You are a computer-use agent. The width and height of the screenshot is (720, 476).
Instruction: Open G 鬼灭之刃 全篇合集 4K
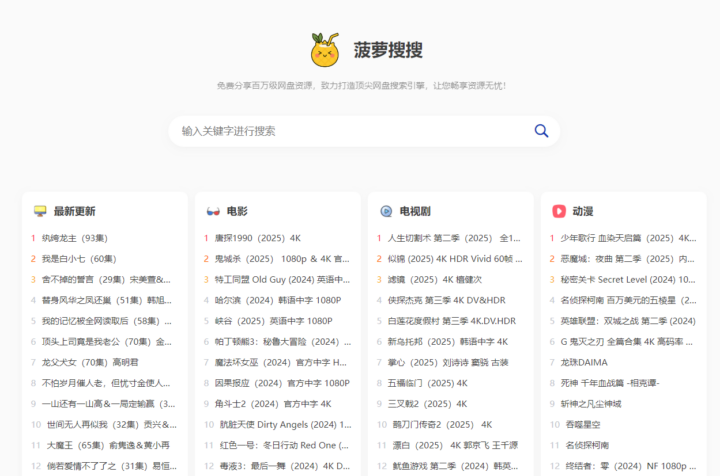[627, 342]
